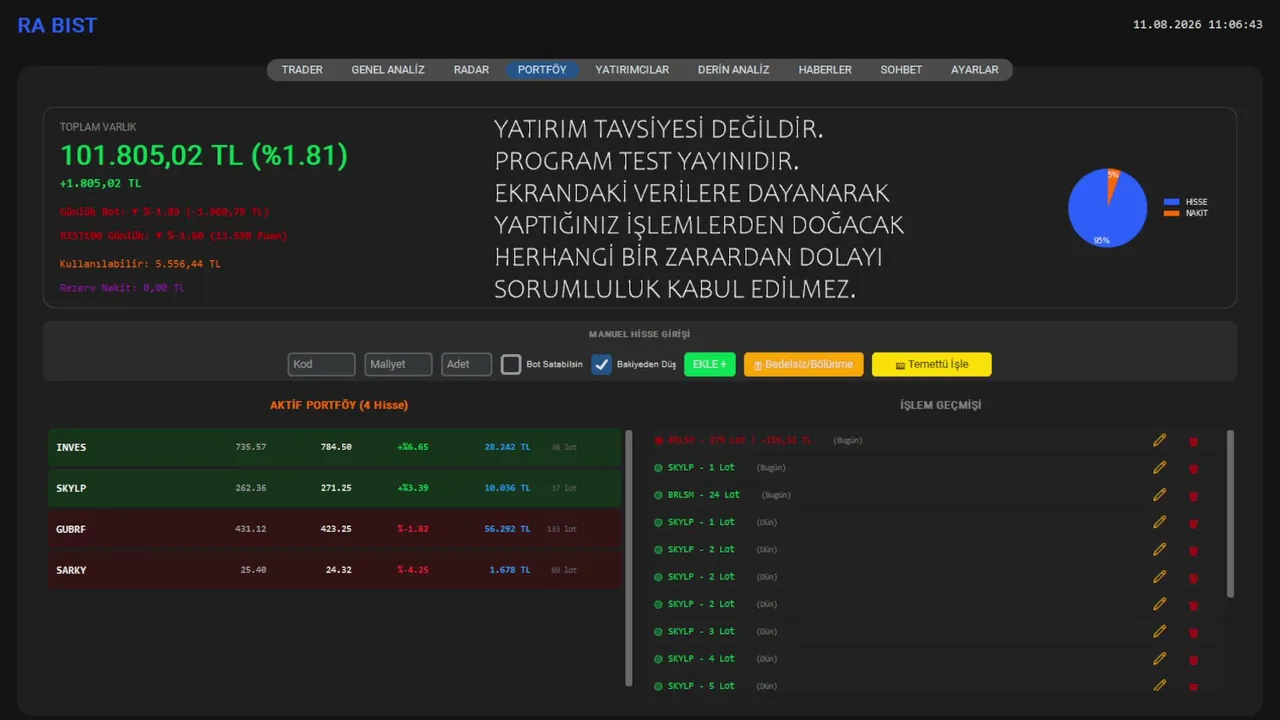Screen dimensions: 1280x720
Task: Edit the SKYLP 1 Lot (Dün) entry
Action: (x=1160, y=522)
